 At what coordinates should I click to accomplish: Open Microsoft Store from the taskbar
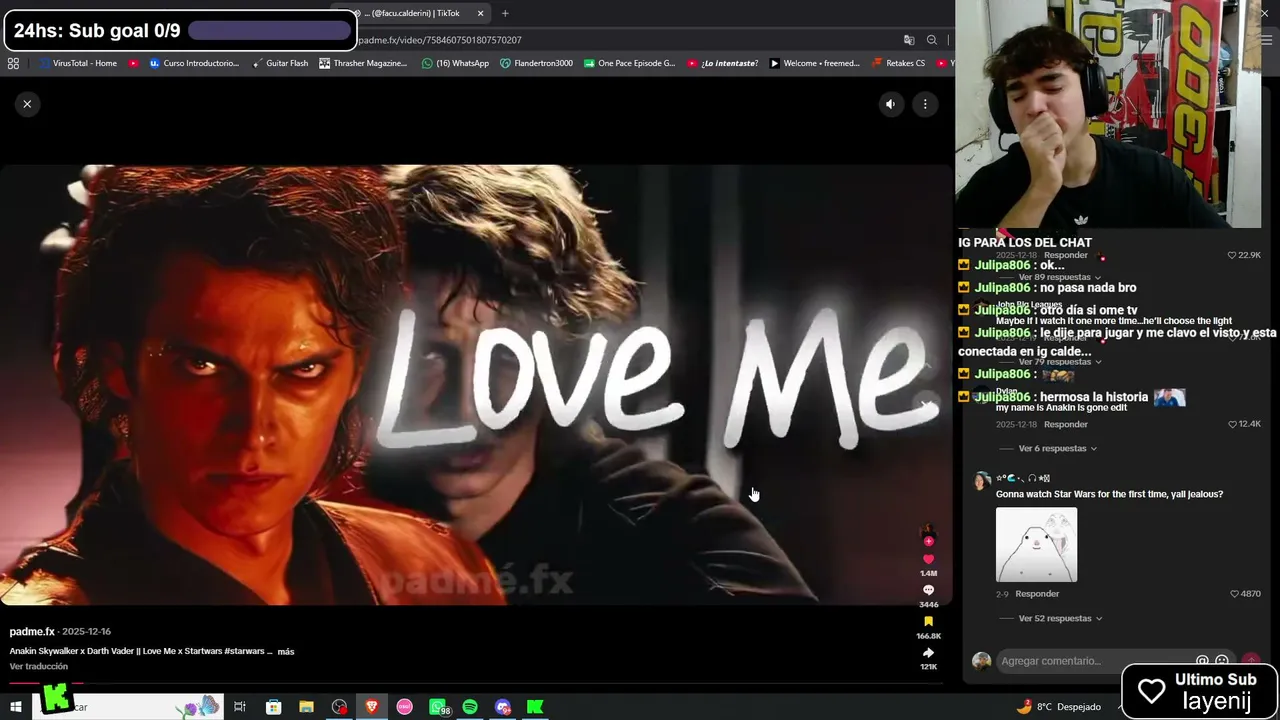coord(273,707)
